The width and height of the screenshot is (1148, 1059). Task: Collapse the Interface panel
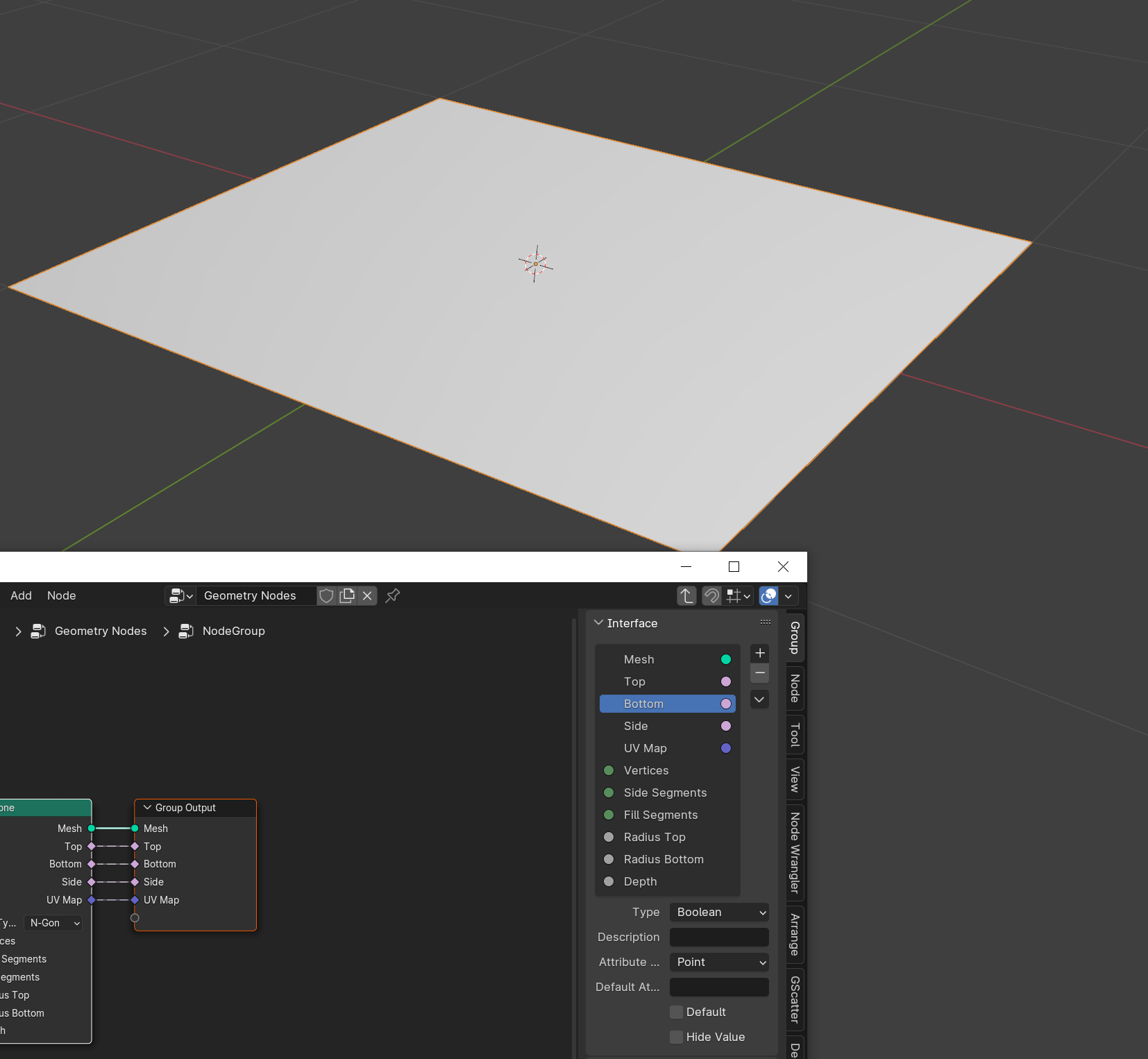(598, 623)
